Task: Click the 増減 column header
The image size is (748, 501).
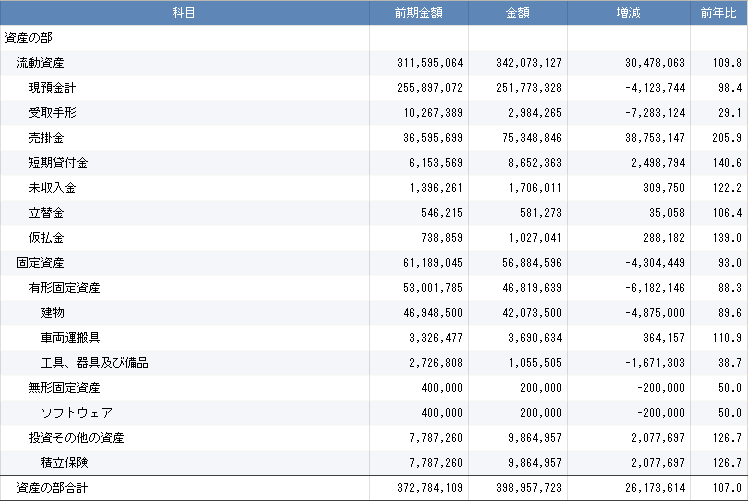Action: coord(629,13)
